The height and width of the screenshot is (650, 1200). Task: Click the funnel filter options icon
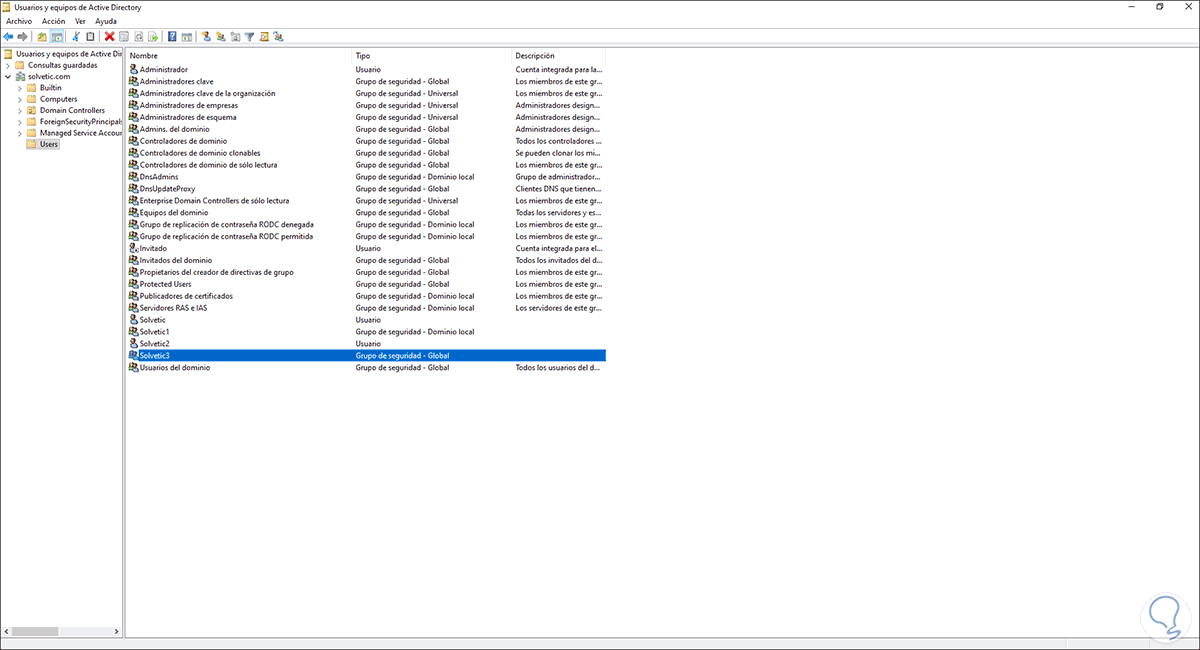pyautogui.click(x=249, y=37)
